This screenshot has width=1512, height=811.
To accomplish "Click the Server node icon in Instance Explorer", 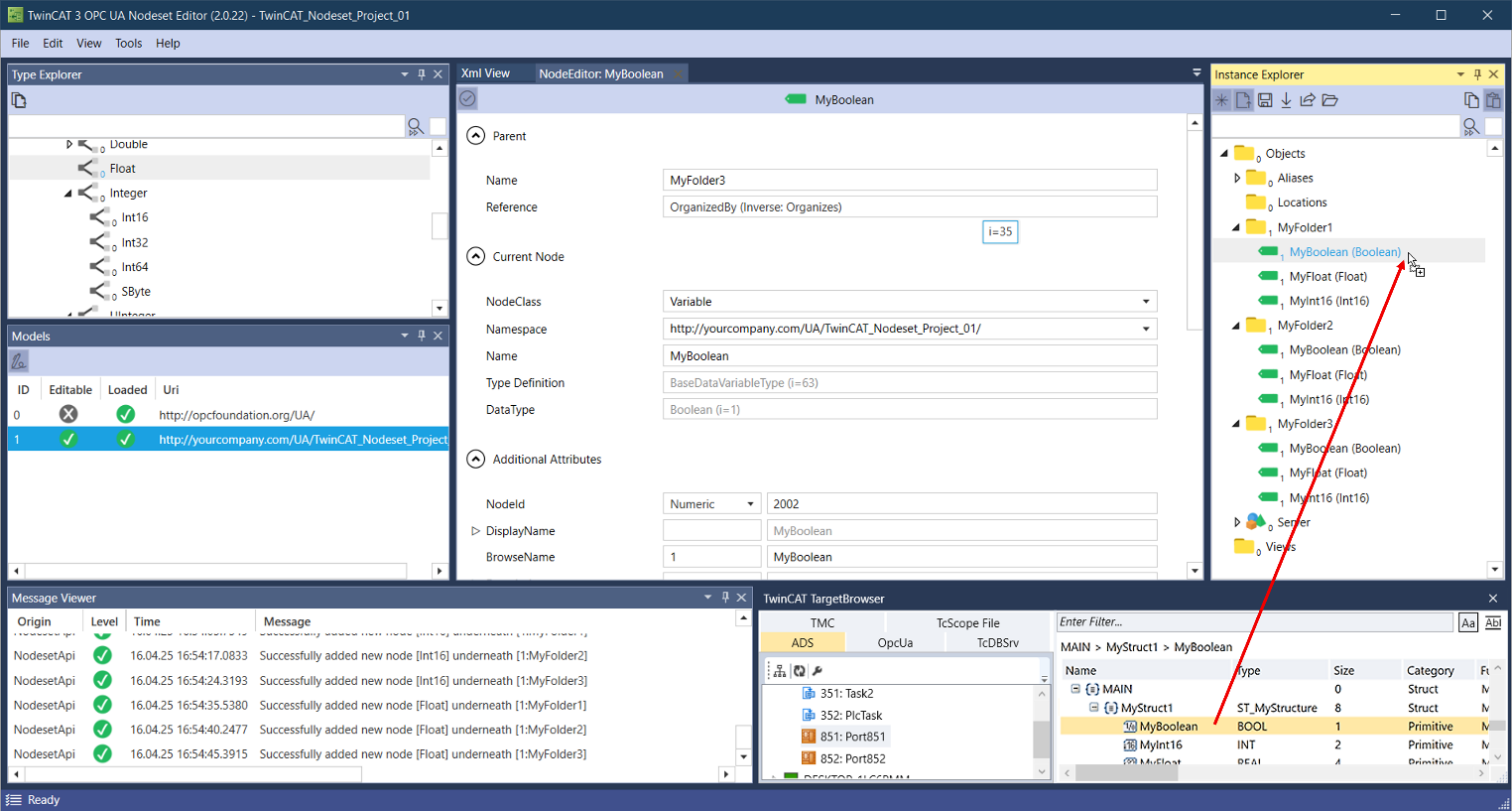I will coord(1256,521).
